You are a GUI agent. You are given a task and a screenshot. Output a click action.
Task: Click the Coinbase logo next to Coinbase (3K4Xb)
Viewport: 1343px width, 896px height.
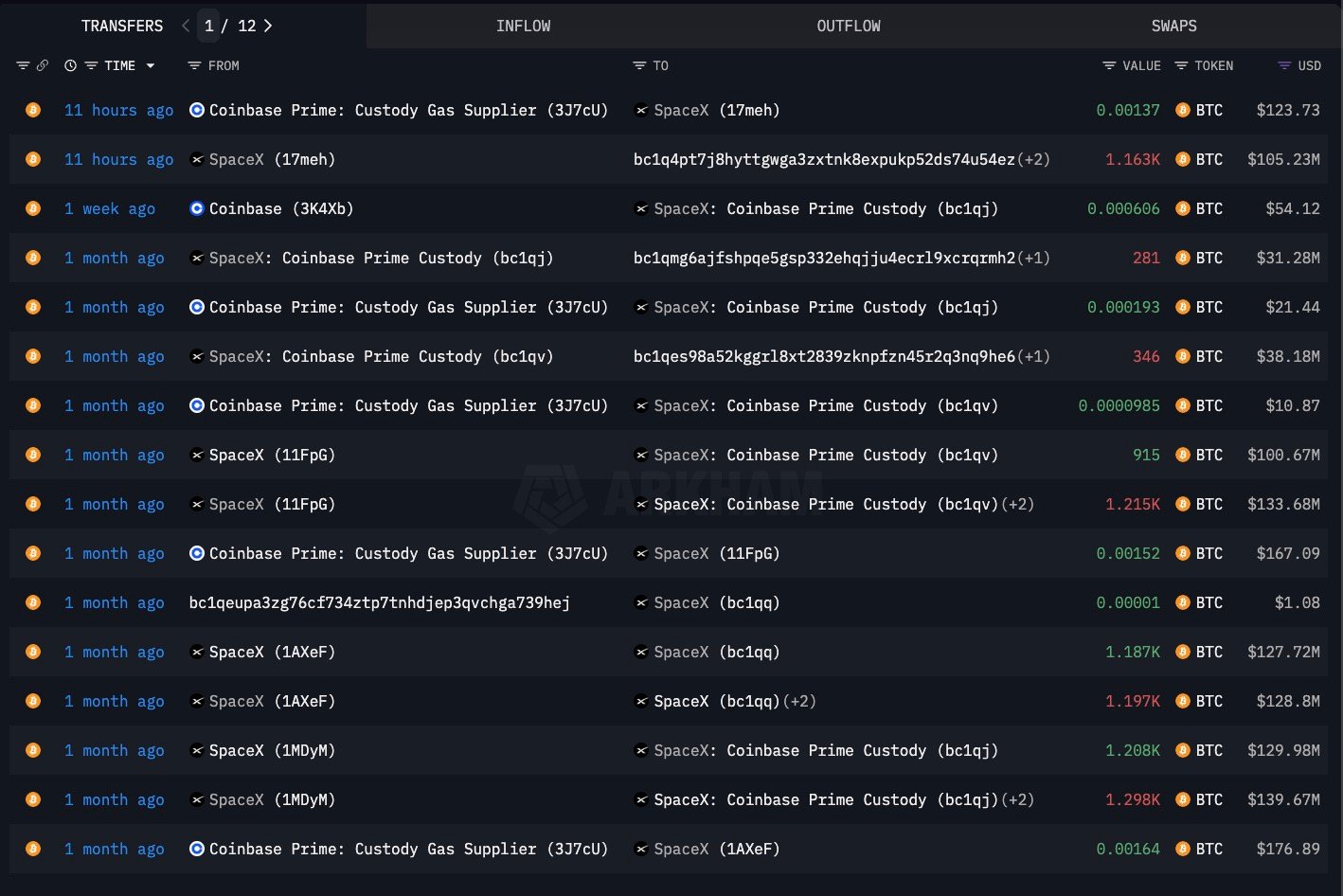197,208
